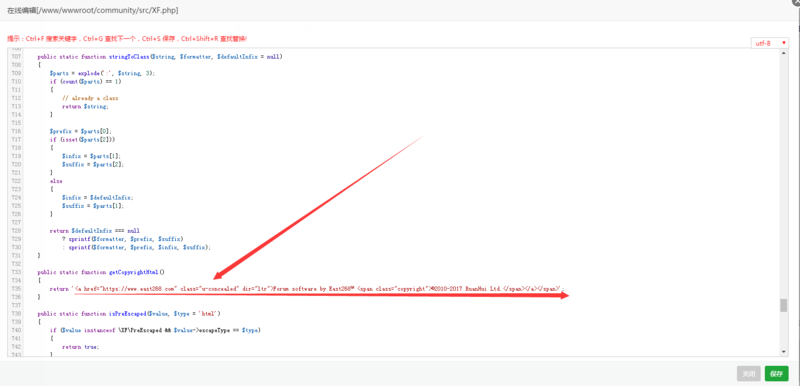
Task: Click the '$suffix = $parts[2];' line
Action: (92, 164)
